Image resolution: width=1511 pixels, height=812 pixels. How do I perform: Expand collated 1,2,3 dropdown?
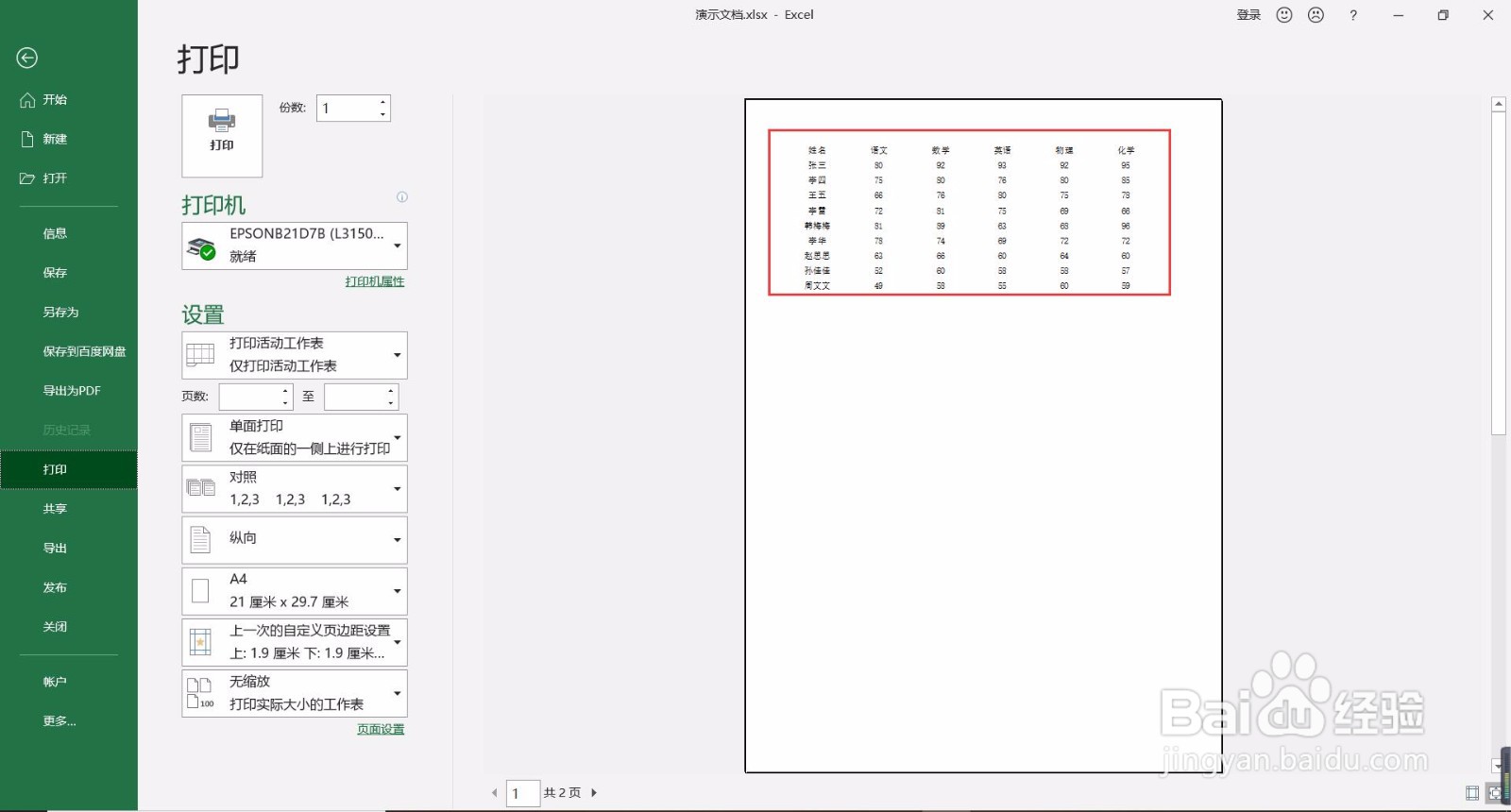(295, 488)
